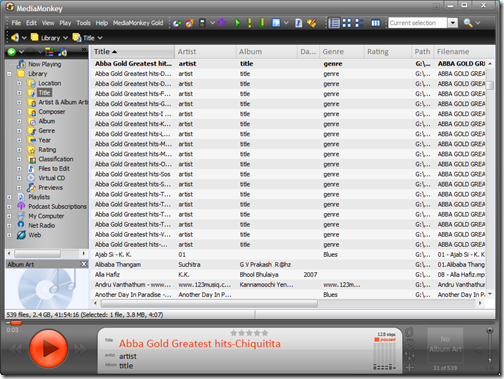
Task: Sort by the Album column header
Action: pyautogui.click(x=267, y=52)
